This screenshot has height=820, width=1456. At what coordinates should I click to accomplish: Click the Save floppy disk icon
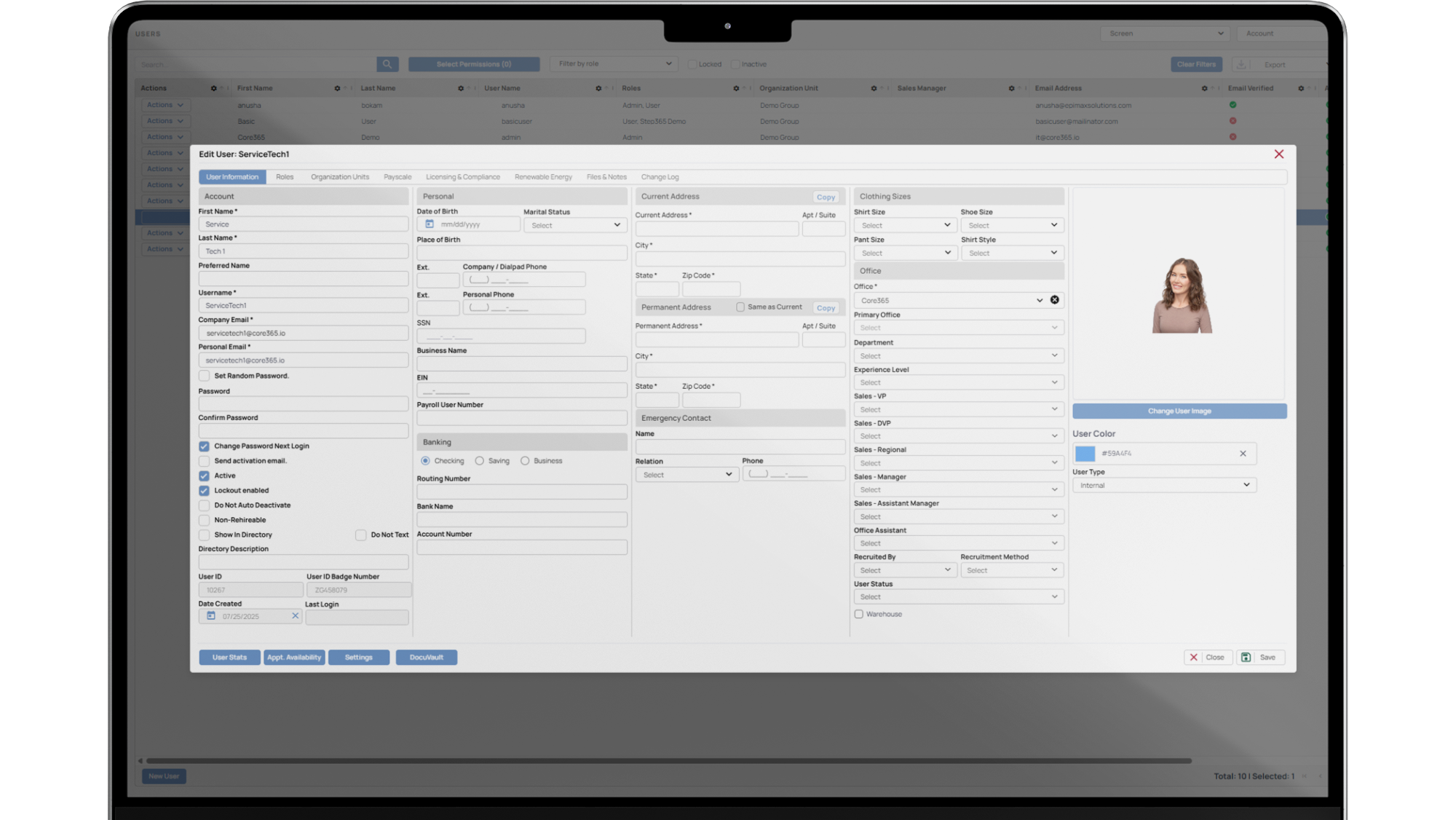tap(1246, 657)
